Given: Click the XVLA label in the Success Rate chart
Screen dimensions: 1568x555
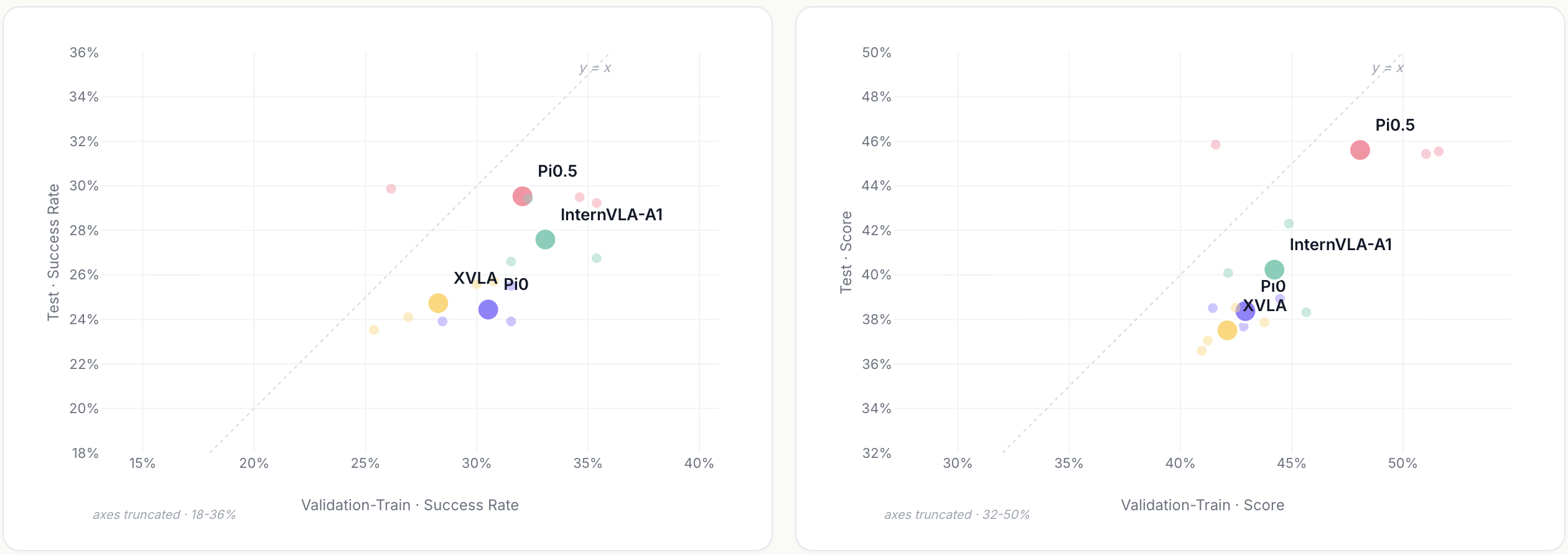Looking at the screenshot, I should (x=475, y=278).
